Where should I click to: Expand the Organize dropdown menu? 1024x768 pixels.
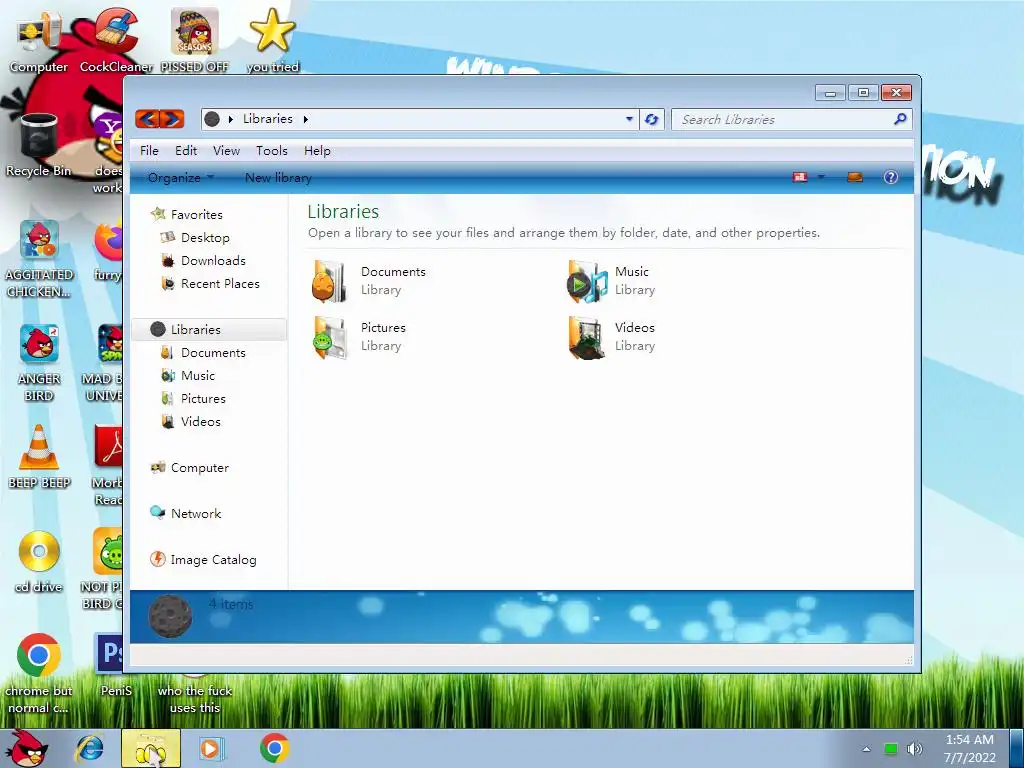(x=181, y=178)
